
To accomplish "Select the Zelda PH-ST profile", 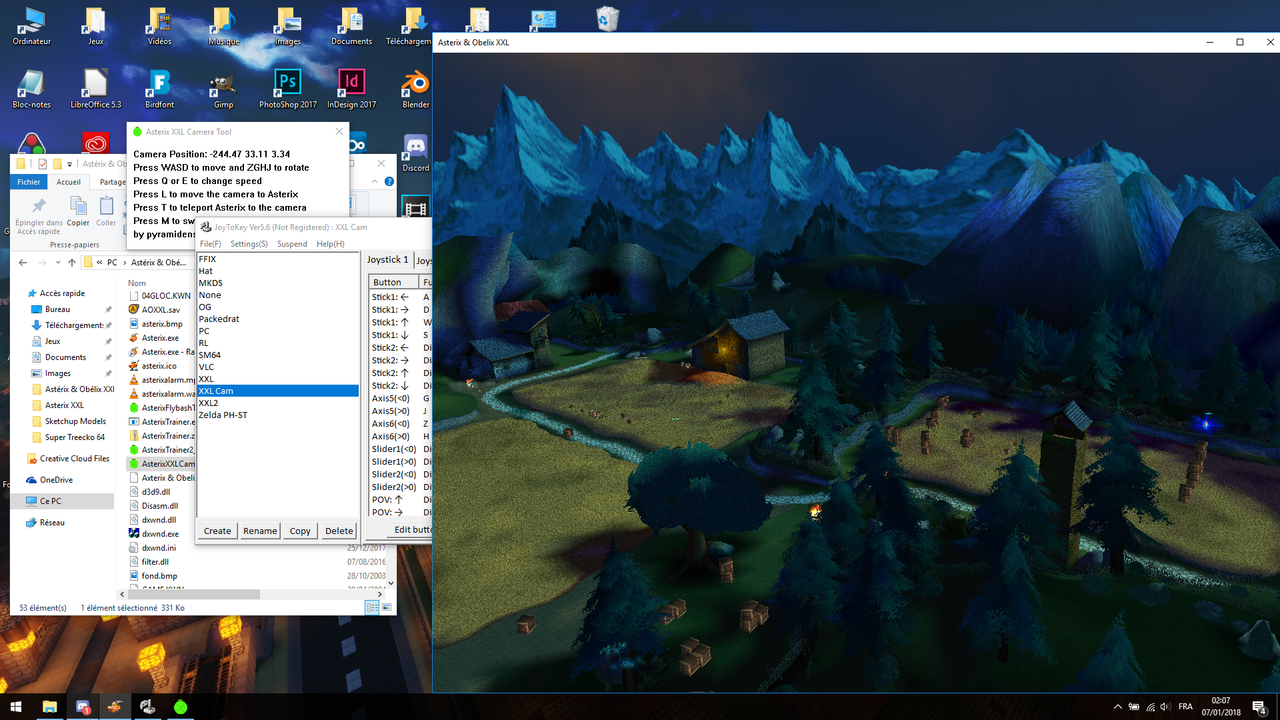I will (x=277, y=415).
